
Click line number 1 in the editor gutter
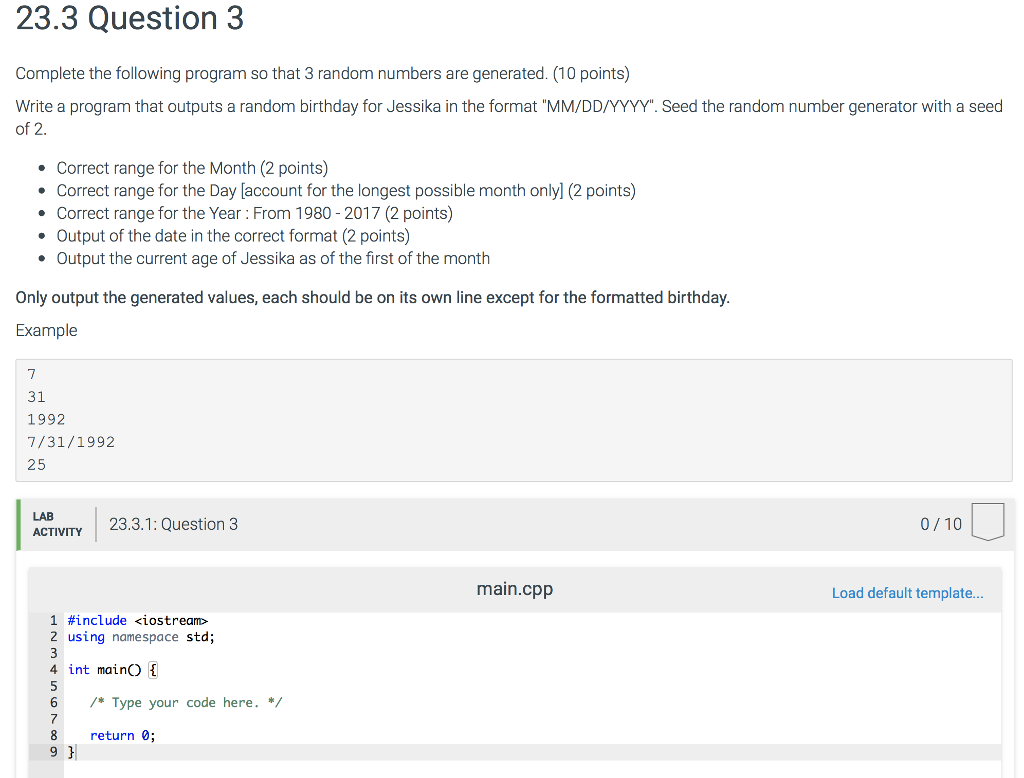coord(53,620)
